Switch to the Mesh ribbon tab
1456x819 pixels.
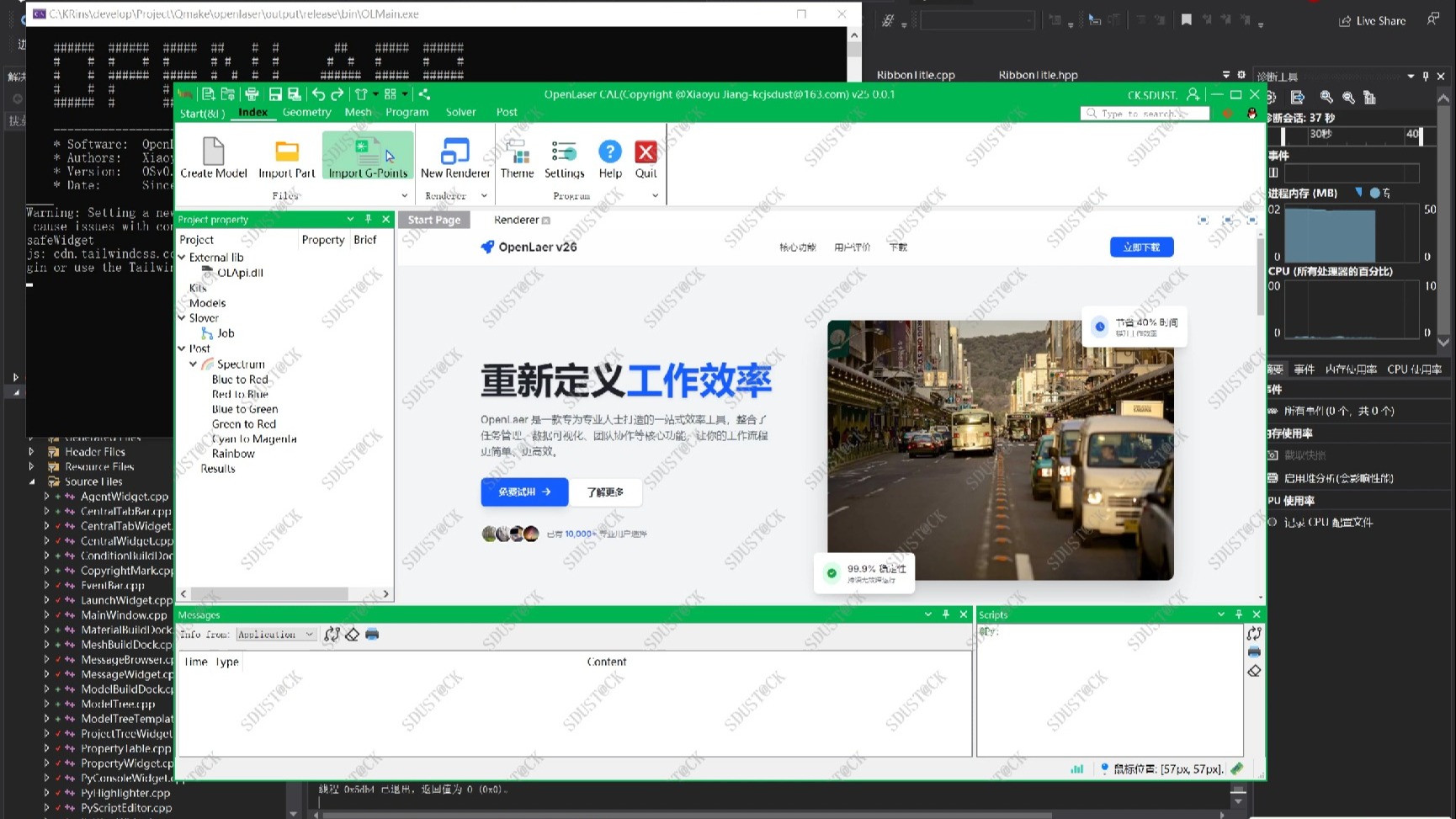click(358, 112)
